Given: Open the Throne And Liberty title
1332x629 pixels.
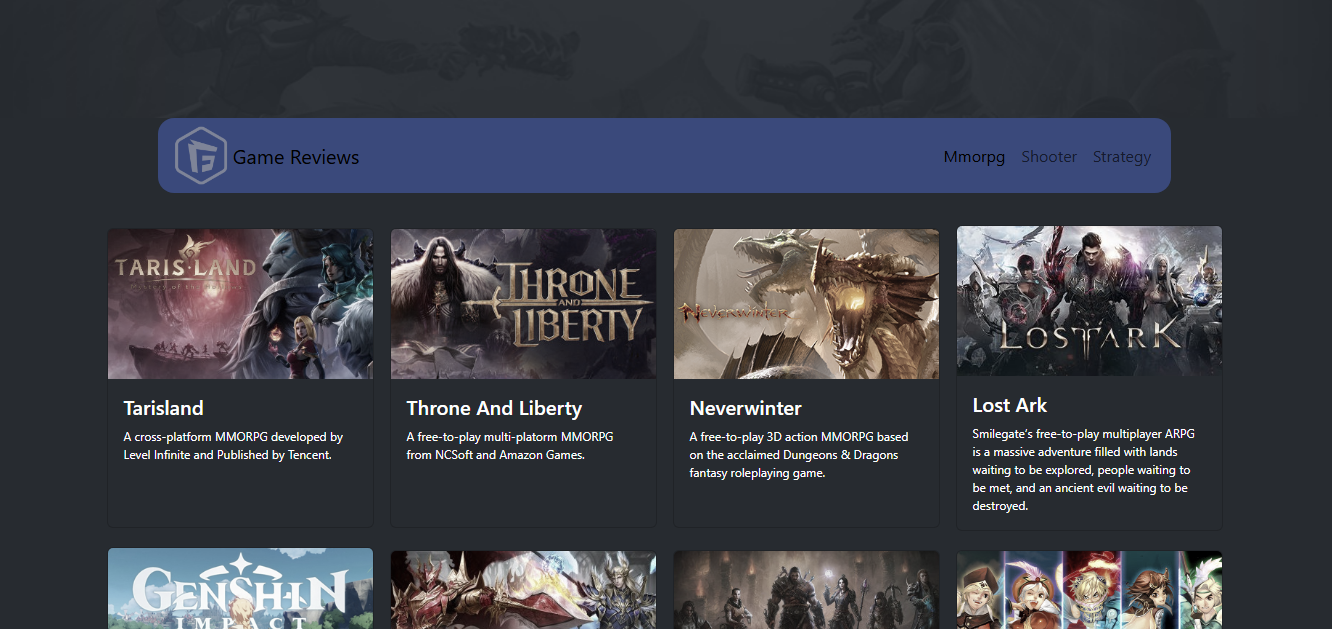Looking at the screenshot, I should click(x=494, y=408).
